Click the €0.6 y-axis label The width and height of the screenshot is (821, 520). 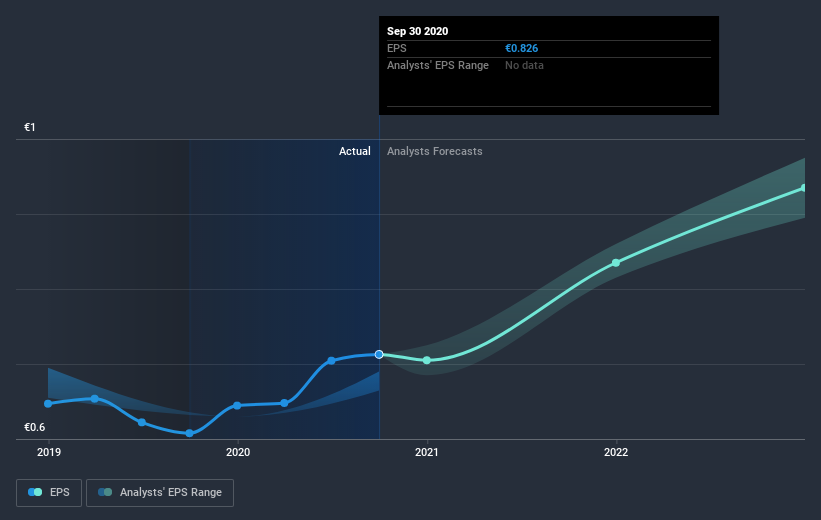35,427
